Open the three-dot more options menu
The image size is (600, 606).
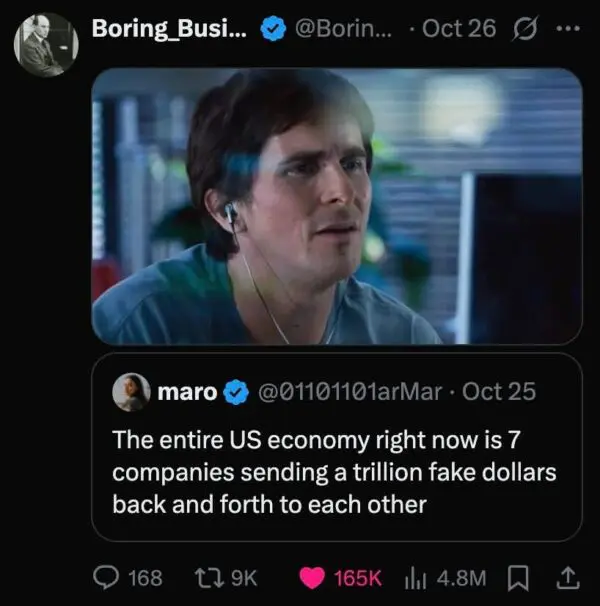click(567, 28)
